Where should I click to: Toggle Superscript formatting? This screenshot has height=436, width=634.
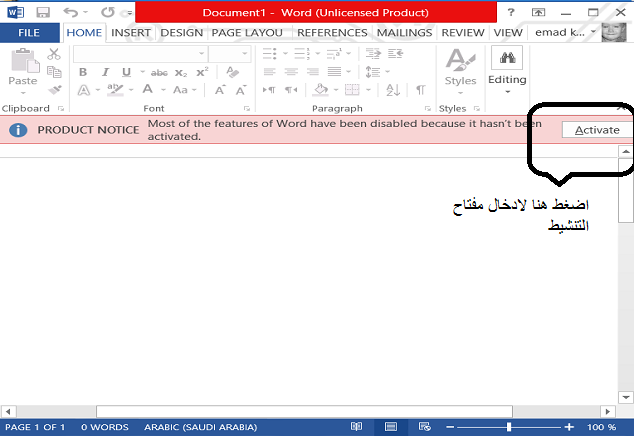[x=202, y=72]
